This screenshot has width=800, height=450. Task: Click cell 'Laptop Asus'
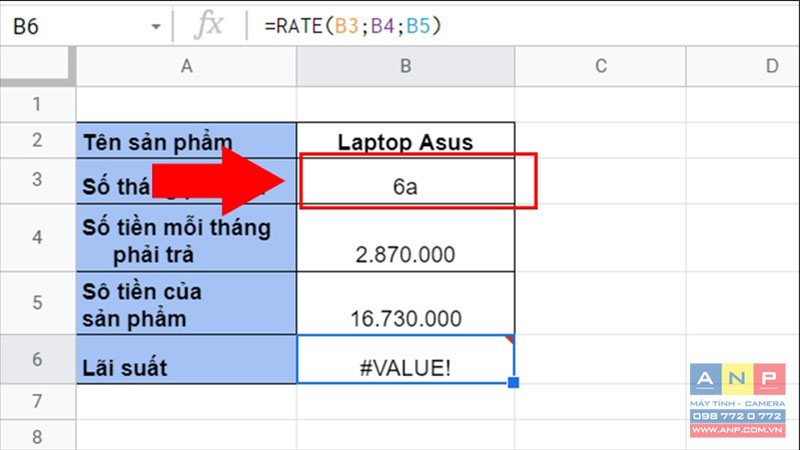pyautogui.click(x=406, y=140)
